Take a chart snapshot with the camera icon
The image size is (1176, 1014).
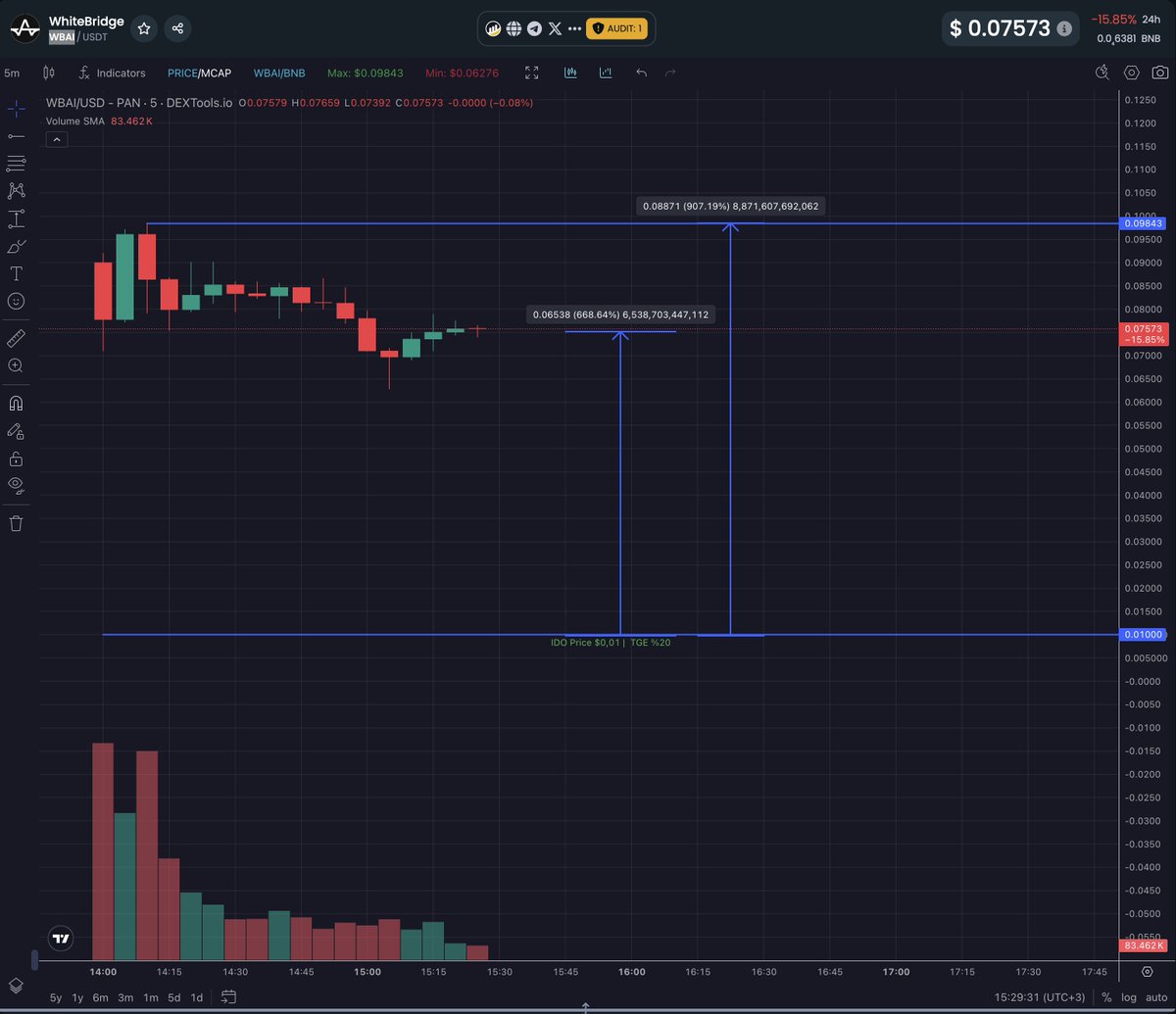[x=1160, y=72]
